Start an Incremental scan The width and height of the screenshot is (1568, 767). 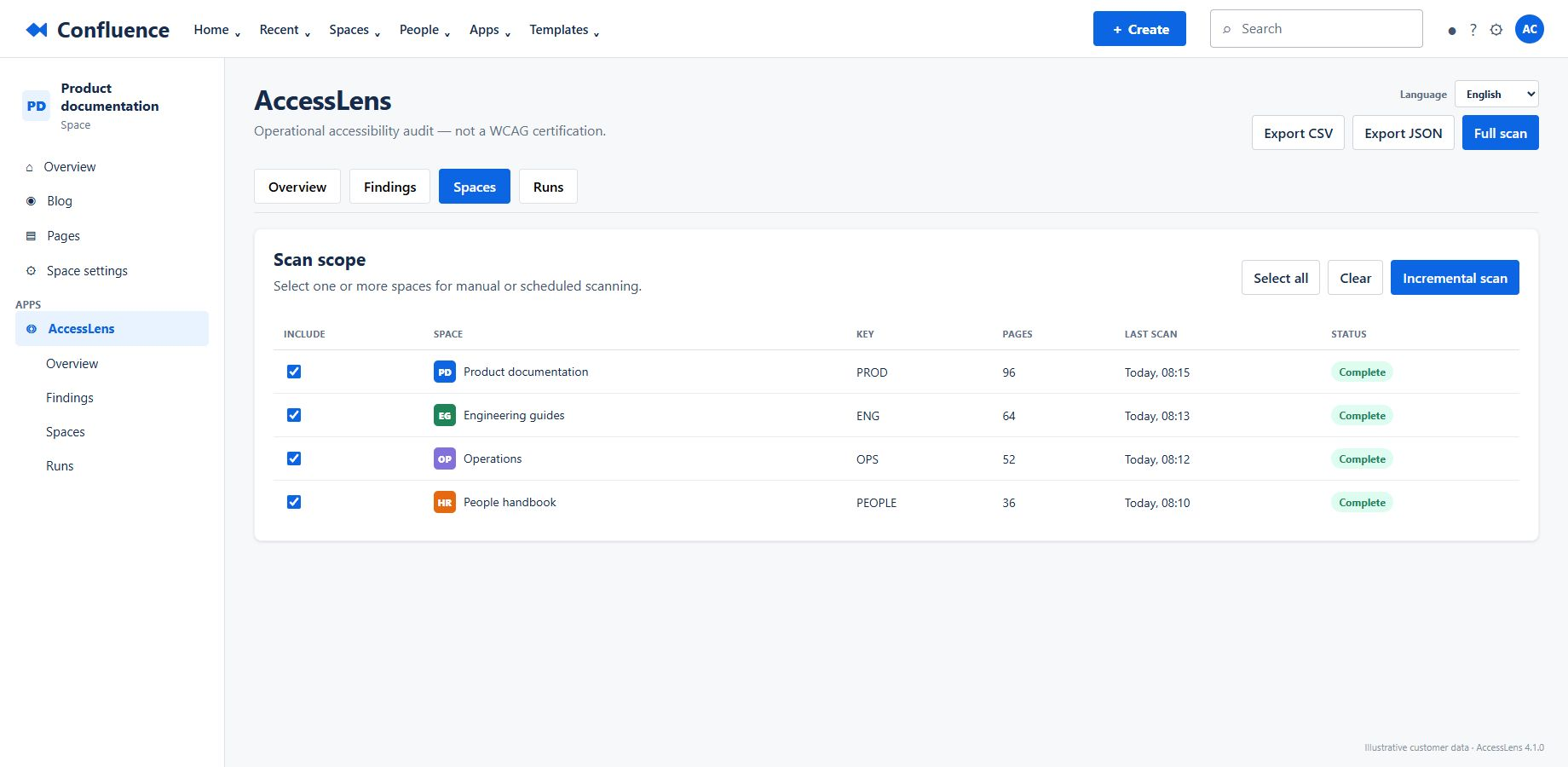click(x=1455, y=278)
